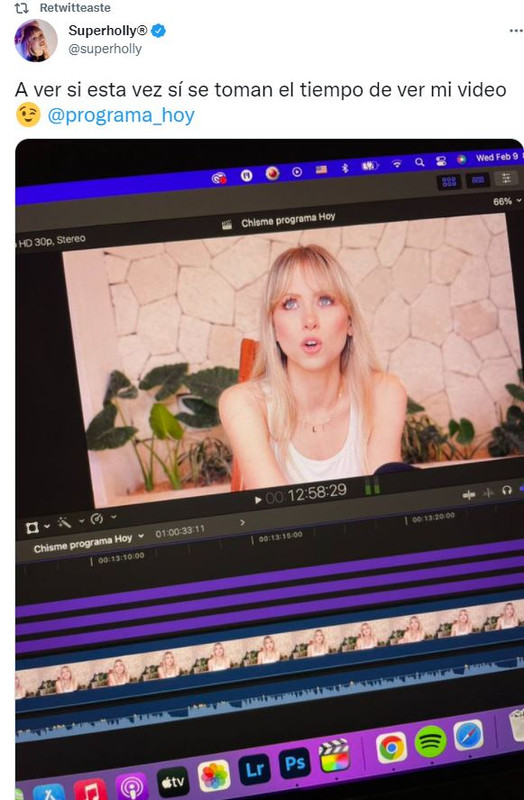Open the Apple TV app in the Dock
This screenshot has height=800, width=524.
tap(173, 782)
